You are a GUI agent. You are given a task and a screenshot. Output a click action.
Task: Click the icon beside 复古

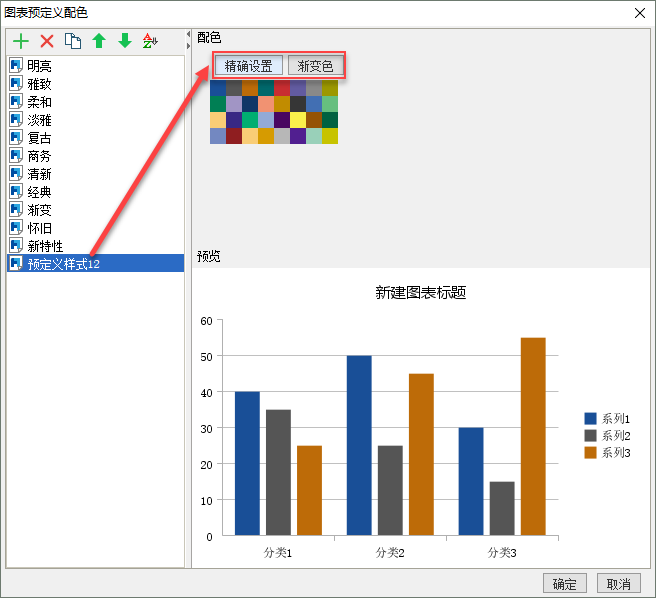click(16, 138)
